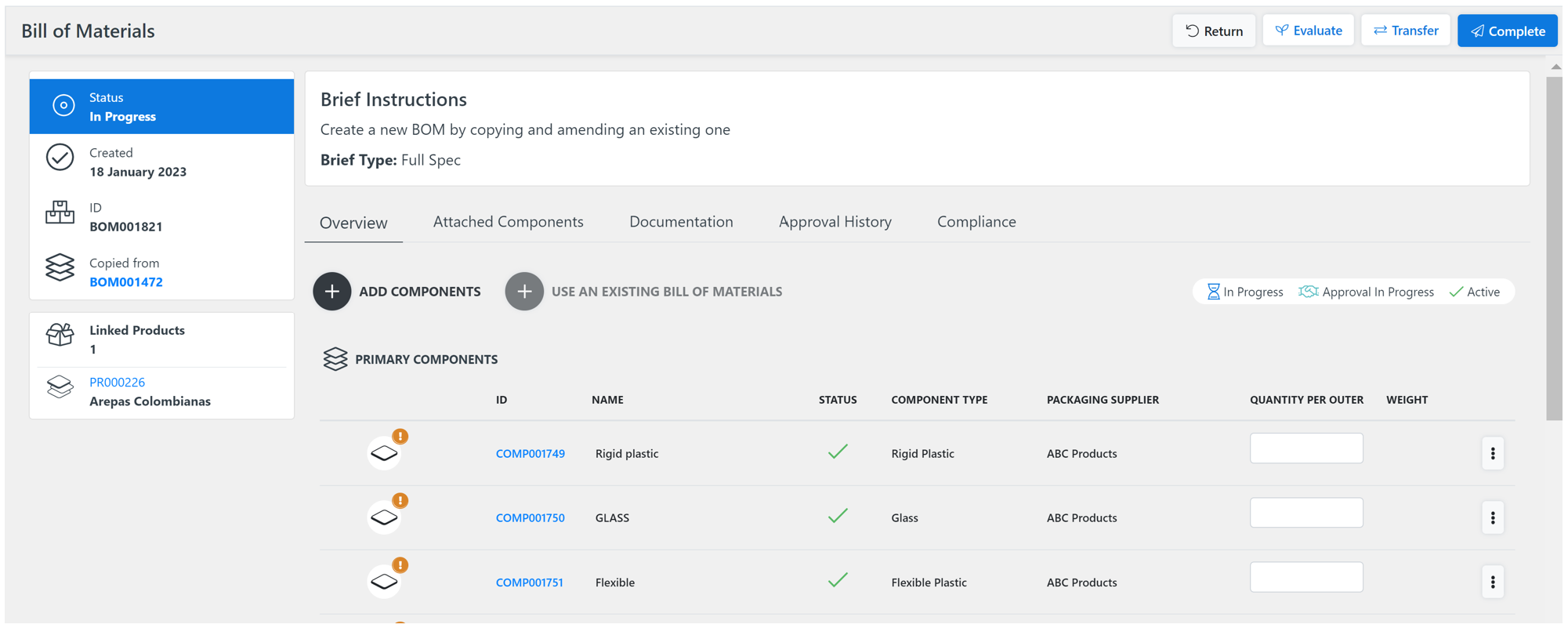Click the ADD COMPONENTS label
Image resolution: width=1568 pixels, height=628 pixels.
[420, 292]
